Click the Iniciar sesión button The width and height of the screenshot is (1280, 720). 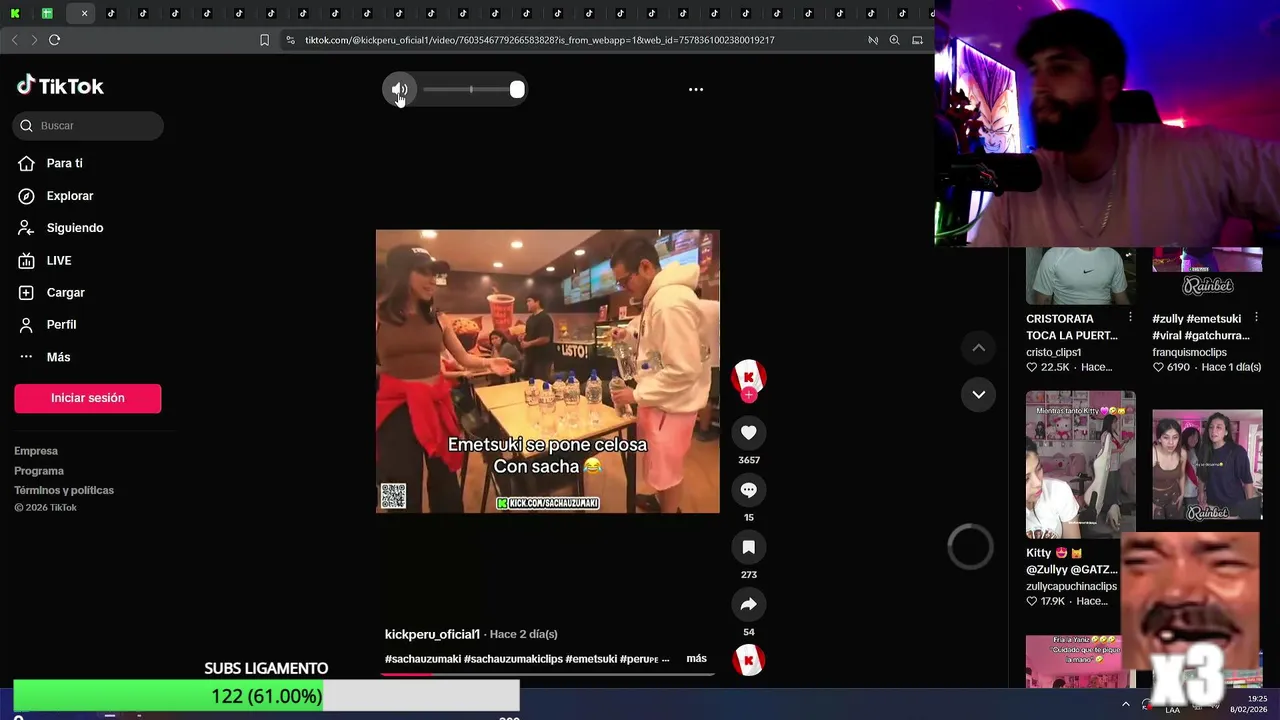point(88,398)
